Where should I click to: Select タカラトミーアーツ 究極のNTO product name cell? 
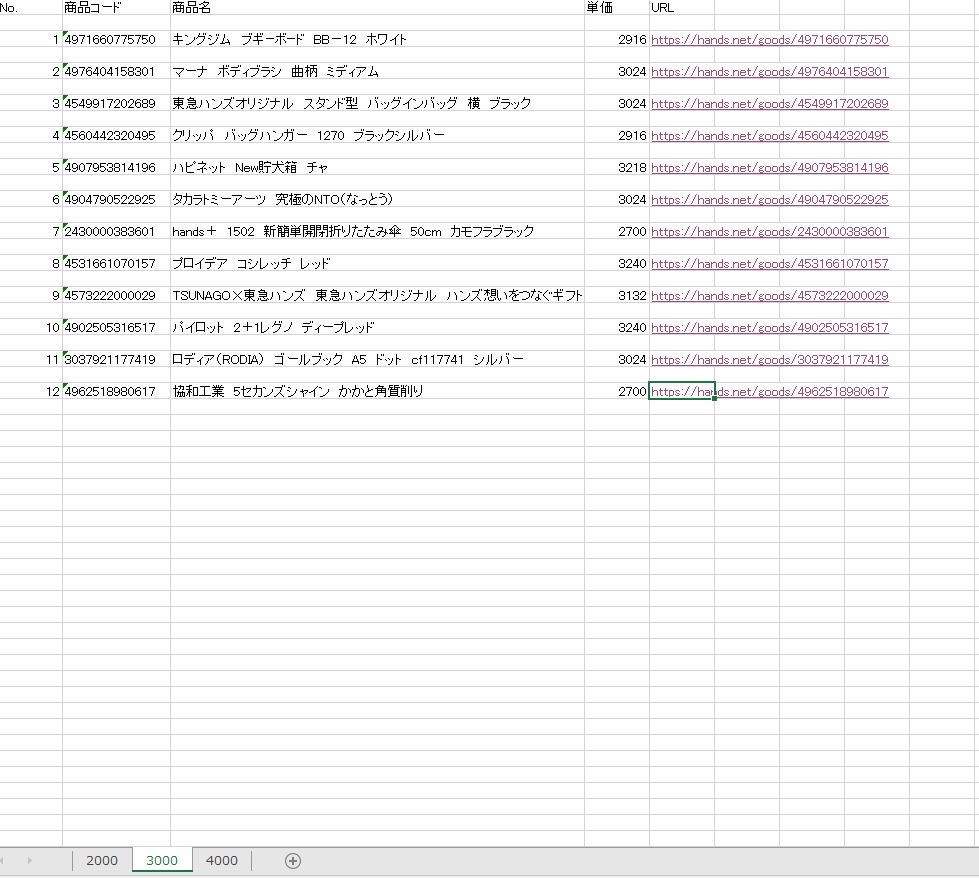(x=377, y=199)
